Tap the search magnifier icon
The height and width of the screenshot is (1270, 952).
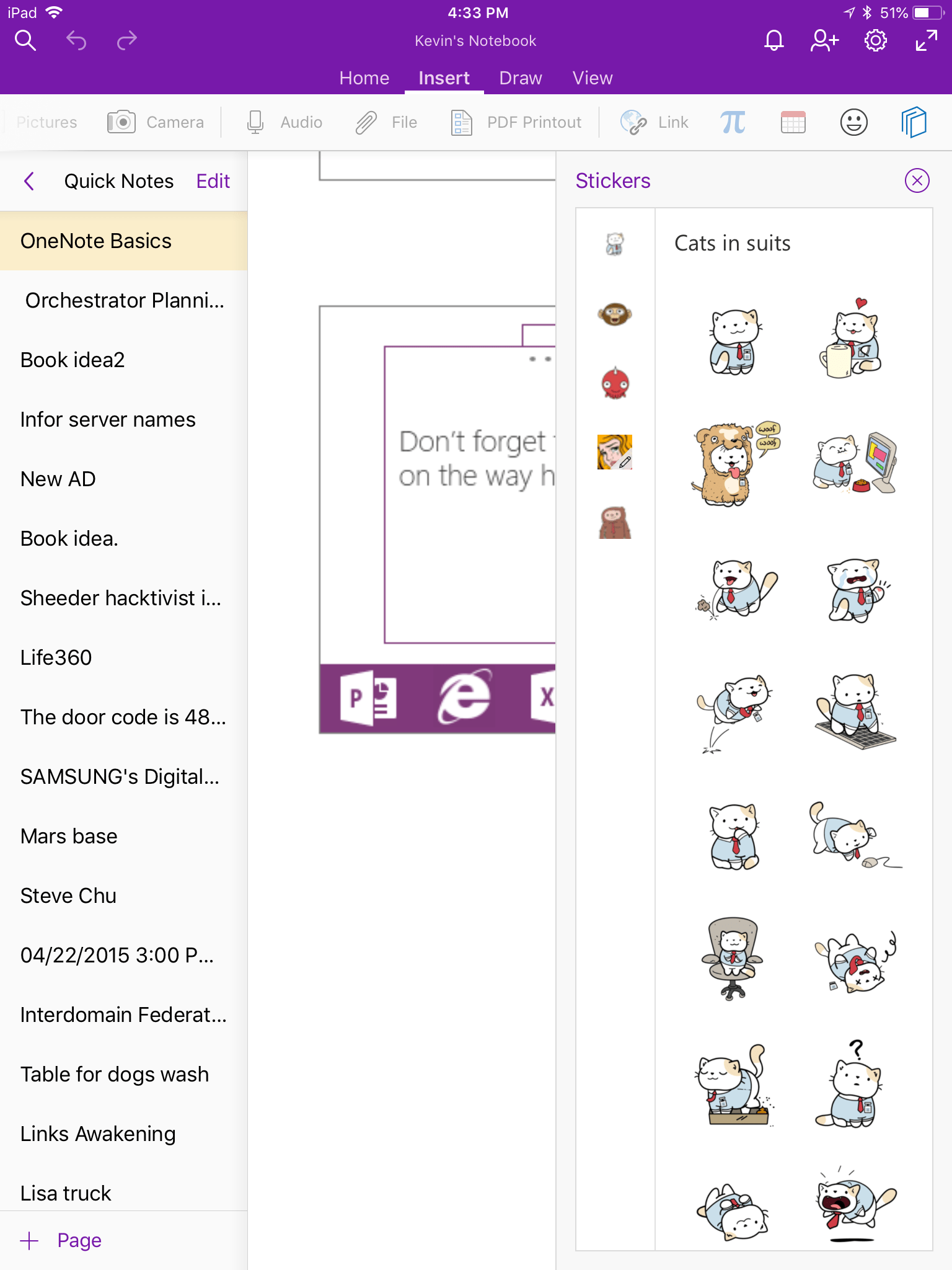click(x=25, y=41)
